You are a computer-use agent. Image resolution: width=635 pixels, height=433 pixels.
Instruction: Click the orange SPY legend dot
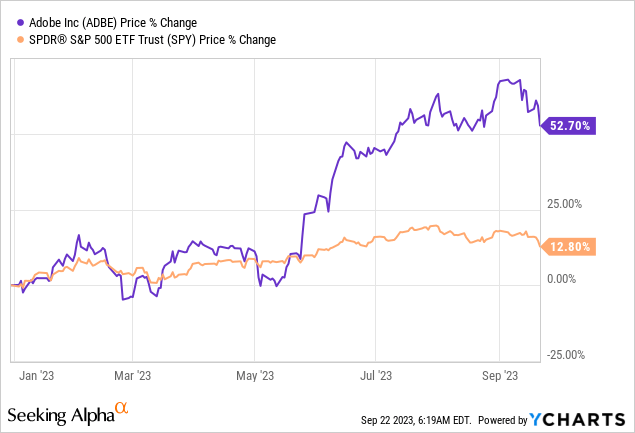point(11,39)
